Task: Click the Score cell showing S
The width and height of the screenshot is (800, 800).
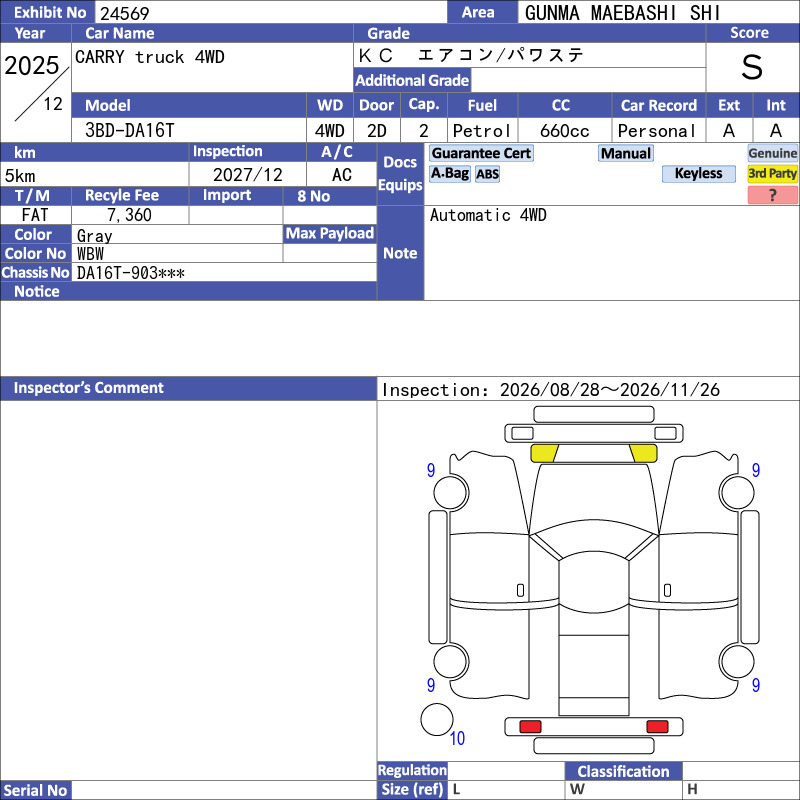Action: click(752, 67)
